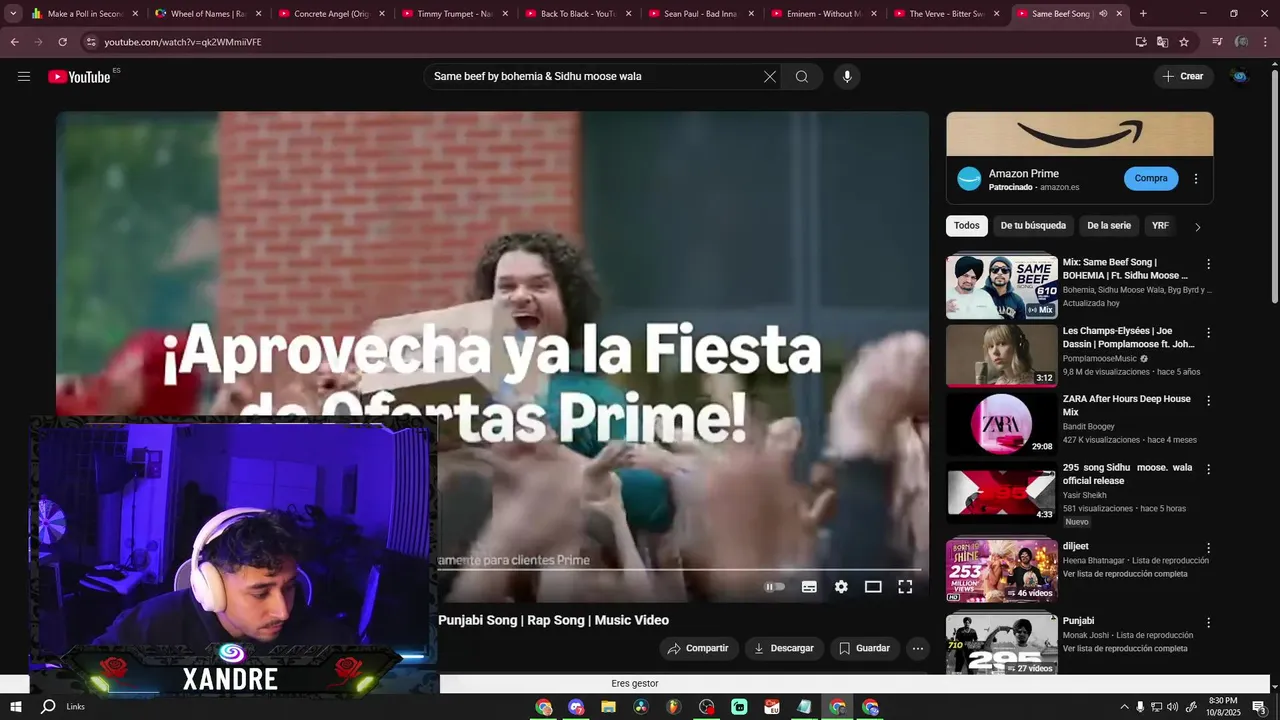The height and width of the screenshot is (720, 1280).
Task: Toggle subtitles on the video player
Action: (809, 587)
